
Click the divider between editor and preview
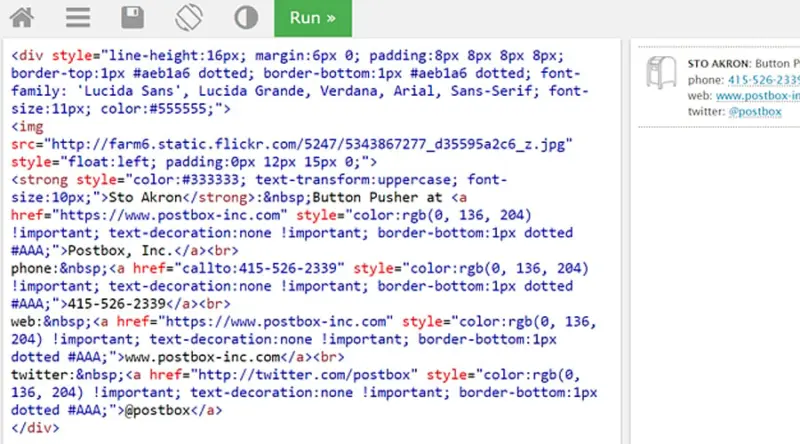click(624, 240)
